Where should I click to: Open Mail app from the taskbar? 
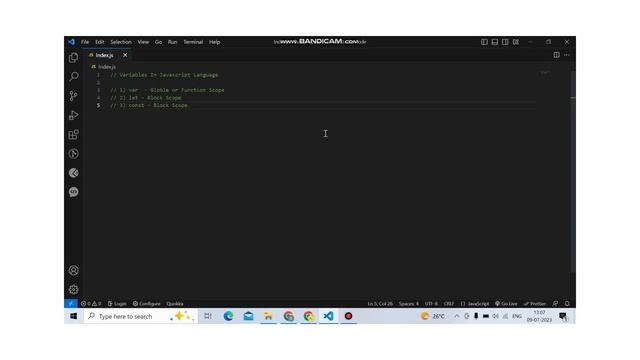(x=248, y=316)
